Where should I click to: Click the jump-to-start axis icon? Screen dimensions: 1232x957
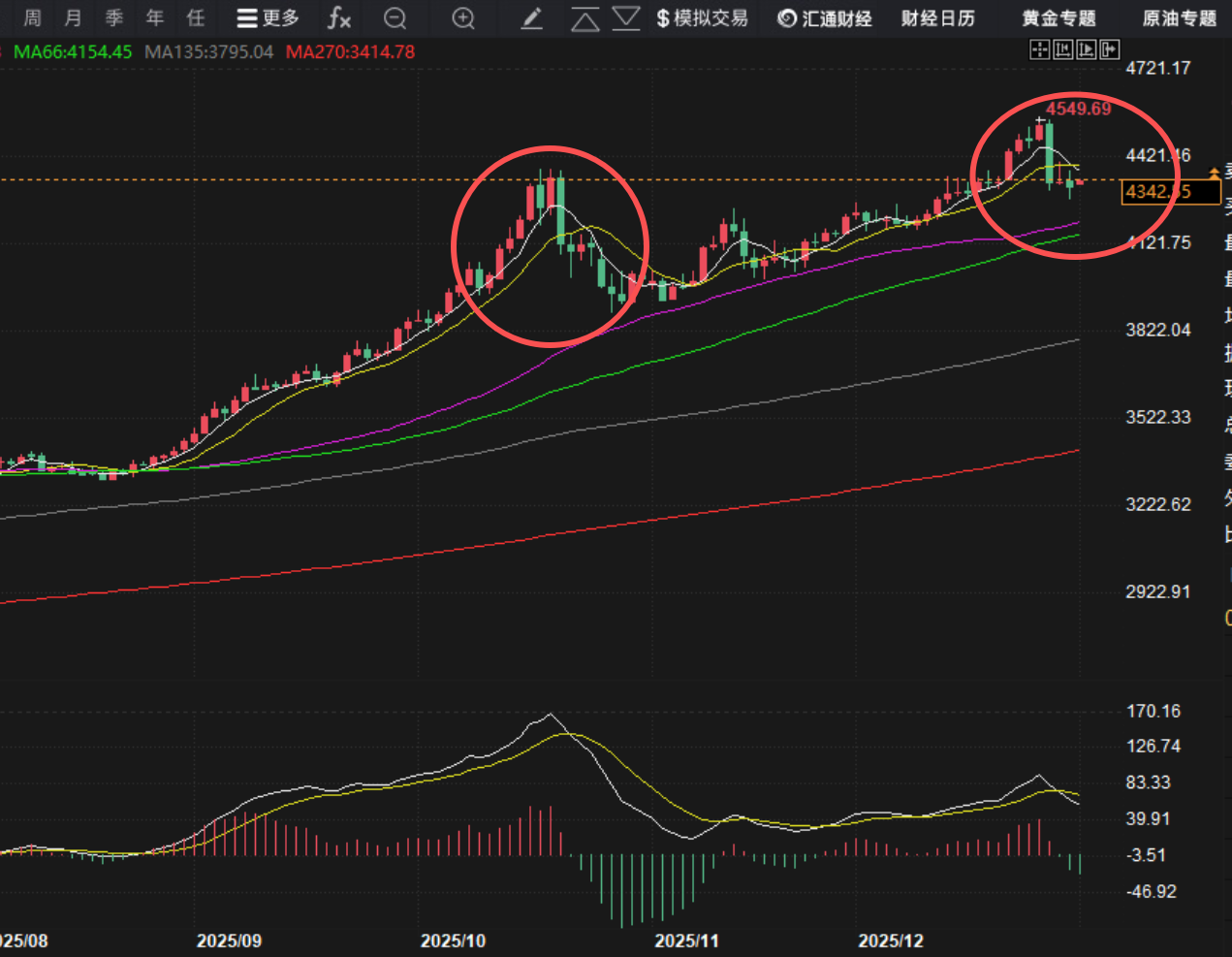(1063, 49)
